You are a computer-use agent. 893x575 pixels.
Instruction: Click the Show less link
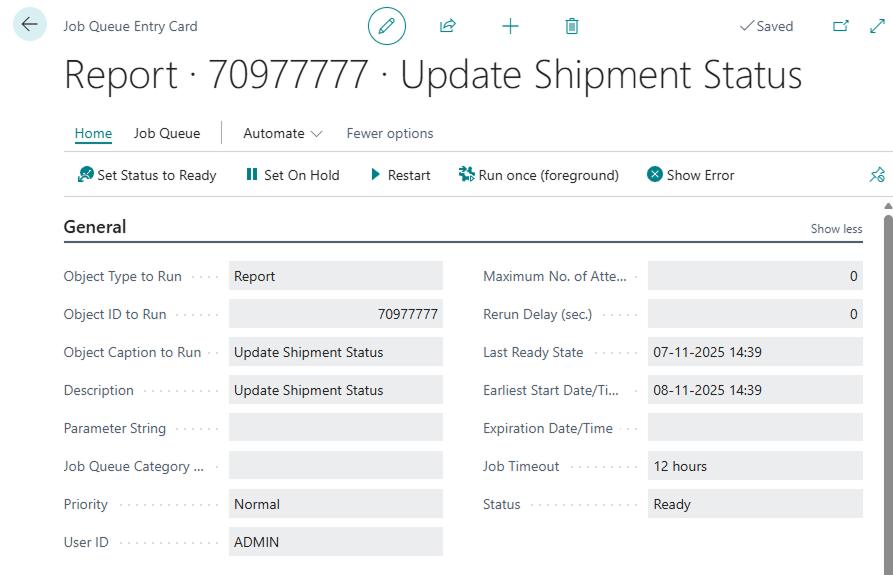pos(836,229)
